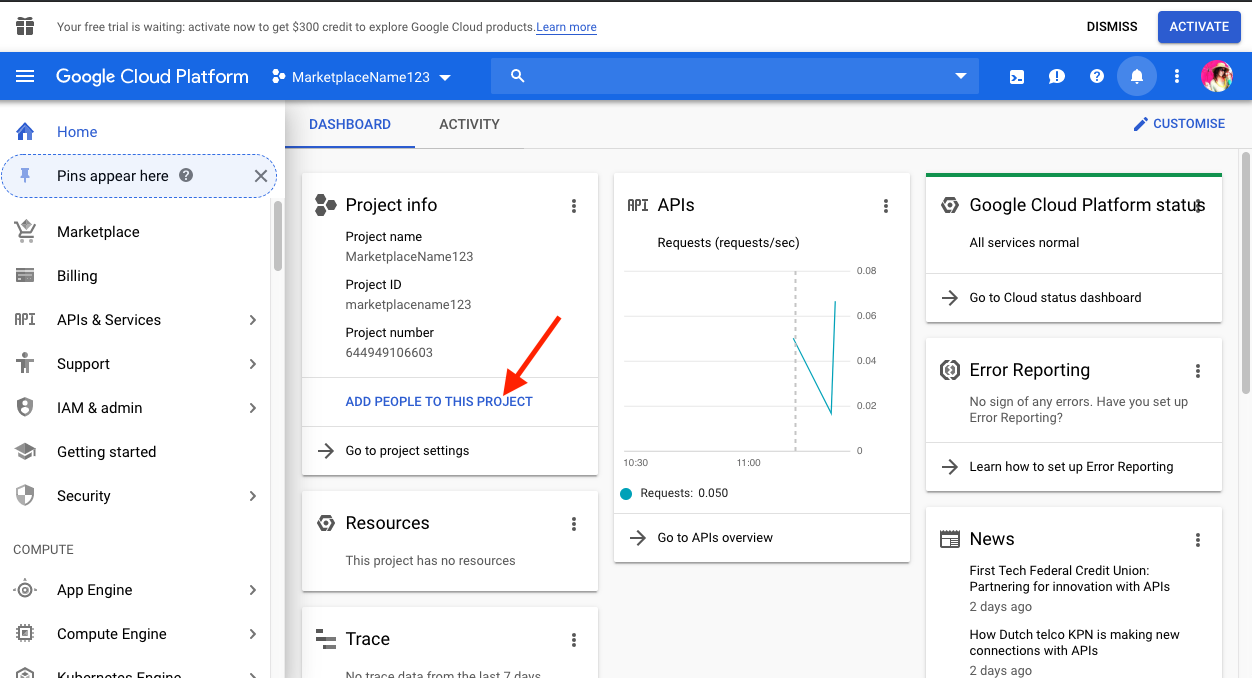Switch to the Activity tab

pos(469,124)
